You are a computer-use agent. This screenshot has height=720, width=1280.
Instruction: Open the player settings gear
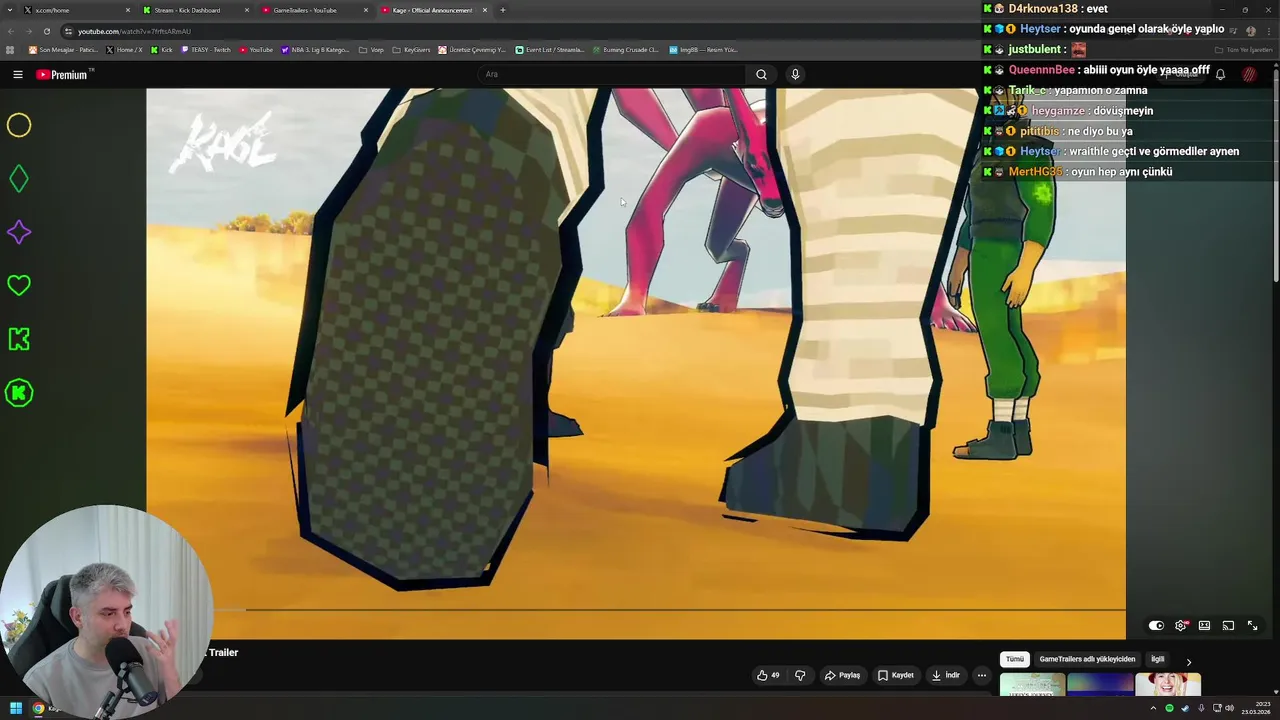point(1181,625)
